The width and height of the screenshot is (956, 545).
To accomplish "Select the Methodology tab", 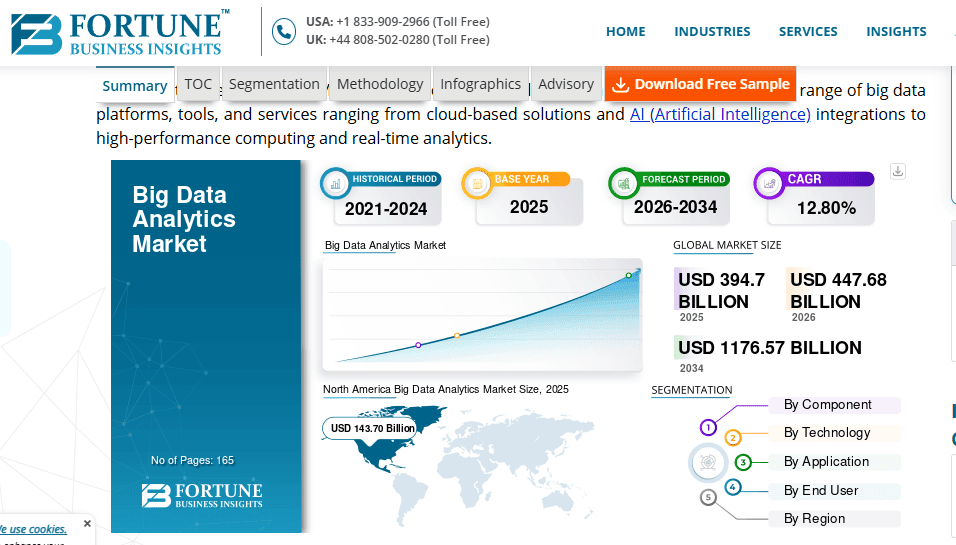I will pos(380,84).
